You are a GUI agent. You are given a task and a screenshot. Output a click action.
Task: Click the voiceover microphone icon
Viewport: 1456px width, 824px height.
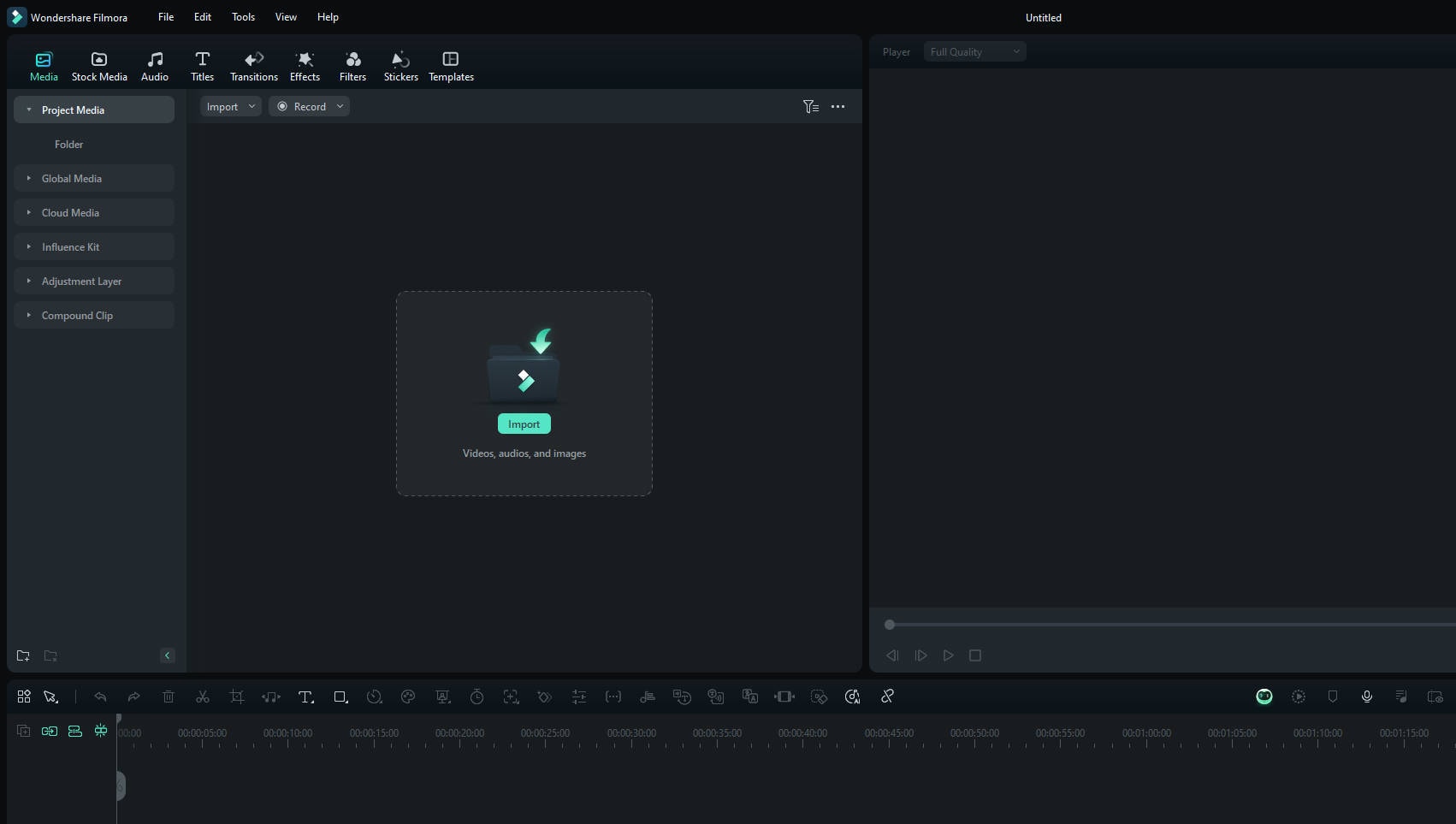(1367, 697)
